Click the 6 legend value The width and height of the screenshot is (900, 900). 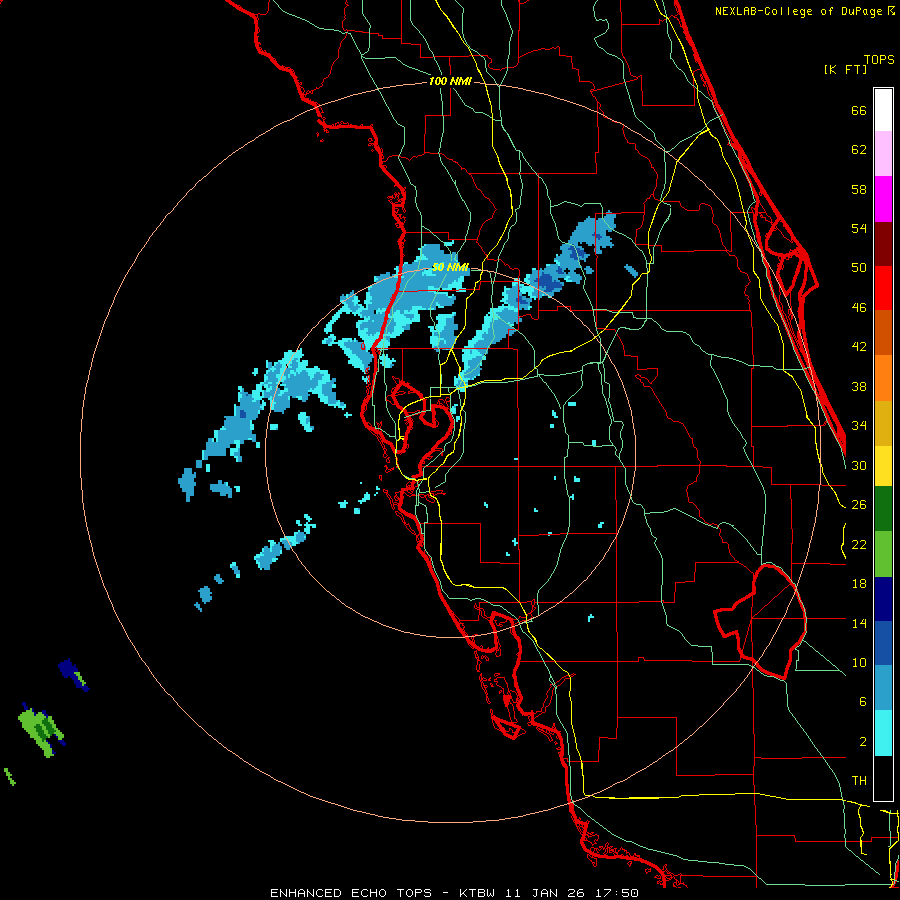pyautogui.click(x=862, y=701)
